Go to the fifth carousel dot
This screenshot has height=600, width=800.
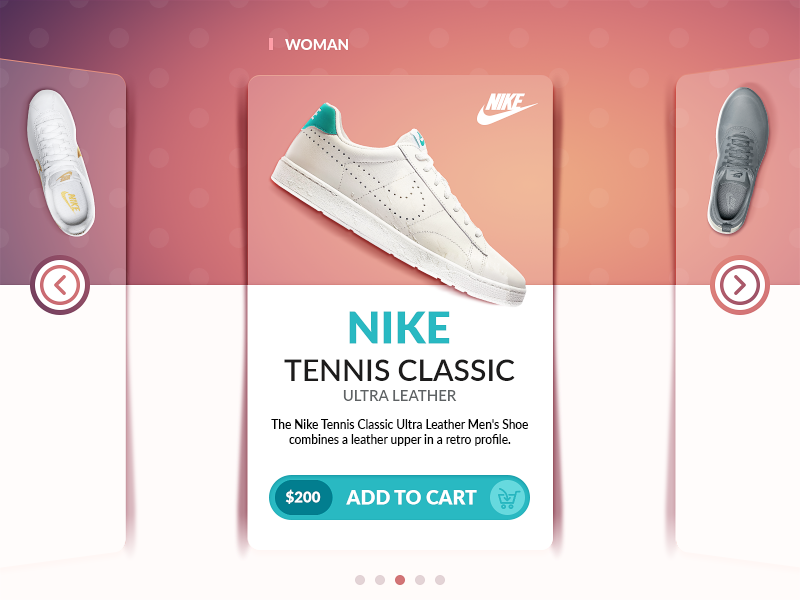click(x=440, y=580)
